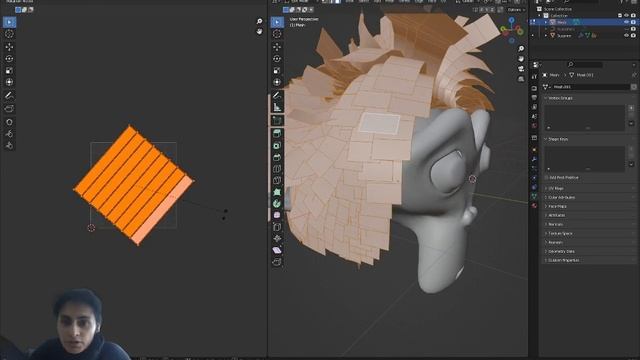Viewport: 640px width, 360px height.
Task: Collapse the Shape Keys panel
Action: point(546,139)
